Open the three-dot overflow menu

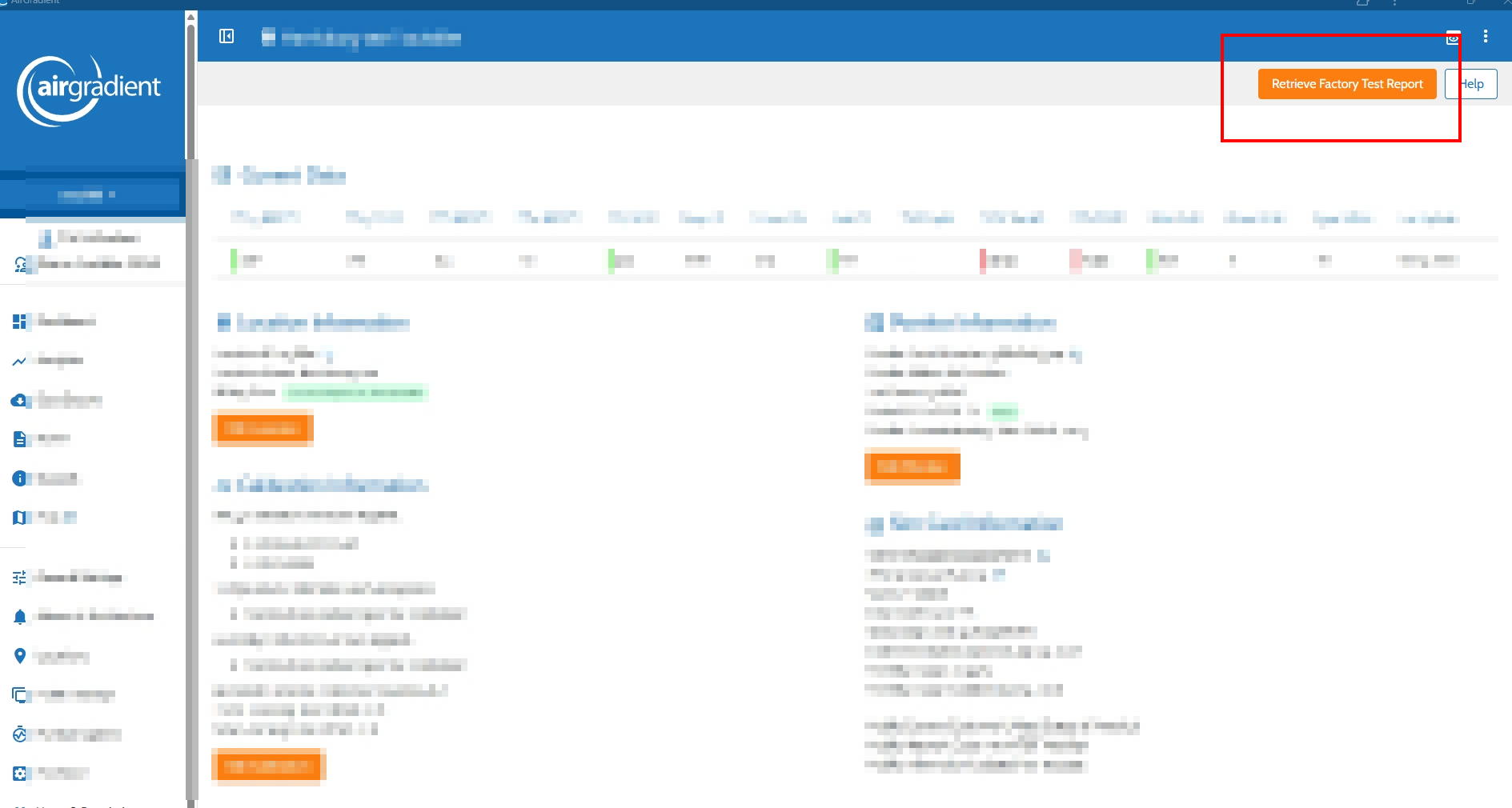1485,36
